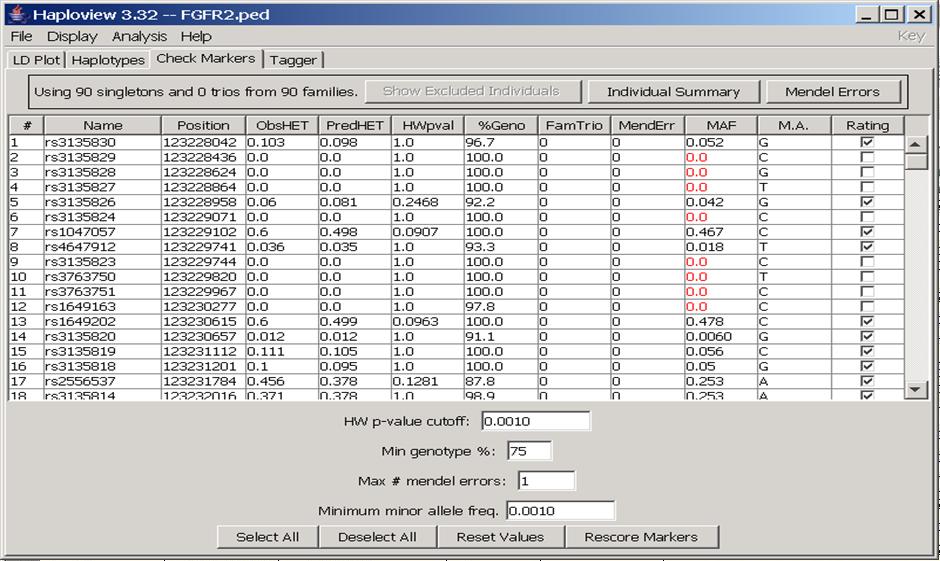This screenshot has height=561, width=940.
Task: Open the Display menu
Action: click(x=72, y=36)
